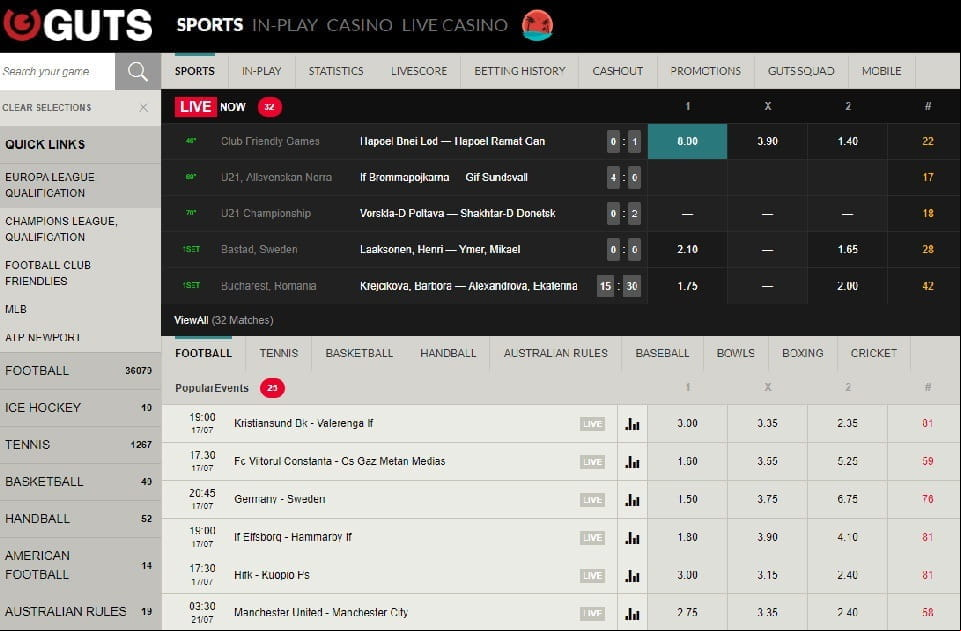Click the search magnifier icon

138,71
